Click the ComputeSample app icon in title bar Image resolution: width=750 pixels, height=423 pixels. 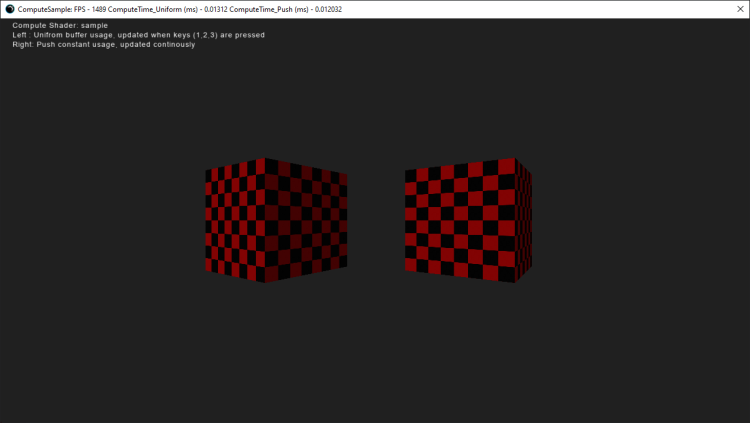pyautogui.click(x=10, y=9)
